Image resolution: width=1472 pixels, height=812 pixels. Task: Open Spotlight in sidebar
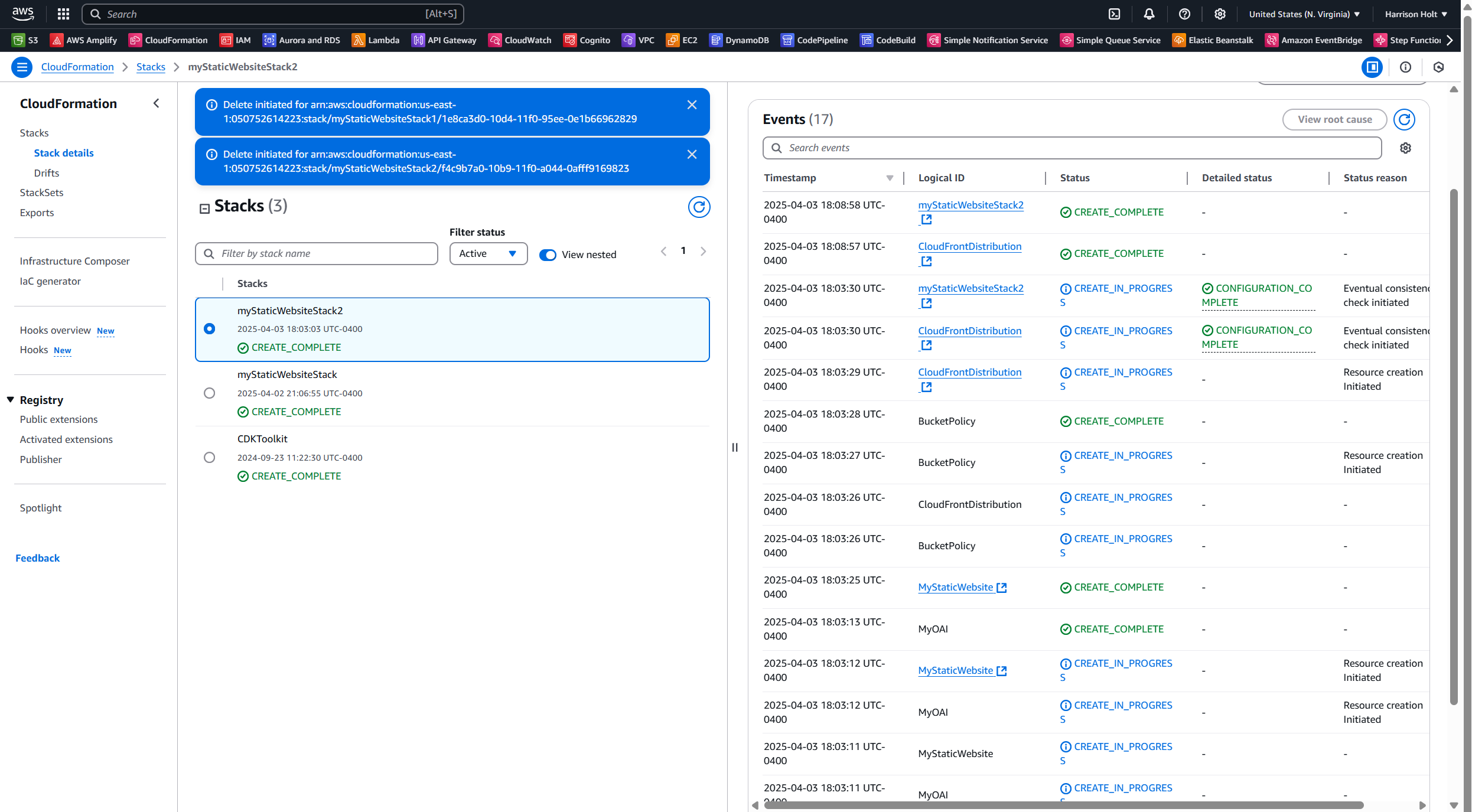(40, 508)
